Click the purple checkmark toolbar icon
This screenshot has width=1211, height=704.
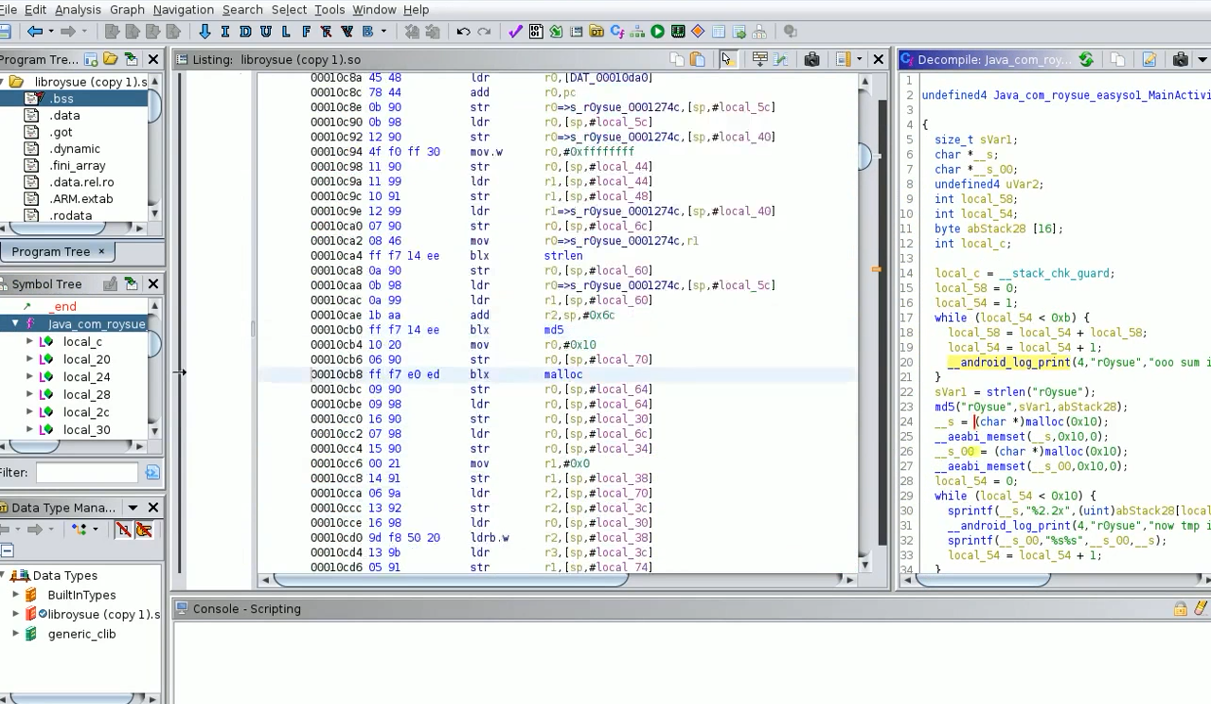point(515,32)
